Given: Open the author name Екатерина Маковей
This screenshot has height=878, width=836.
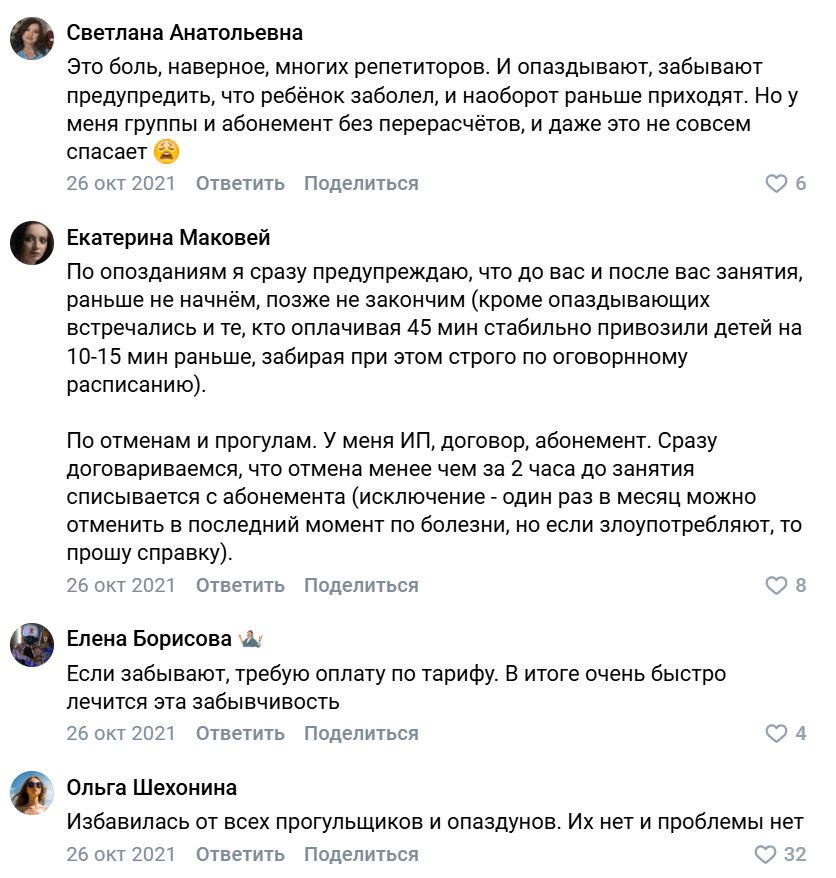Looking at the screenshot, I should 168,238.
